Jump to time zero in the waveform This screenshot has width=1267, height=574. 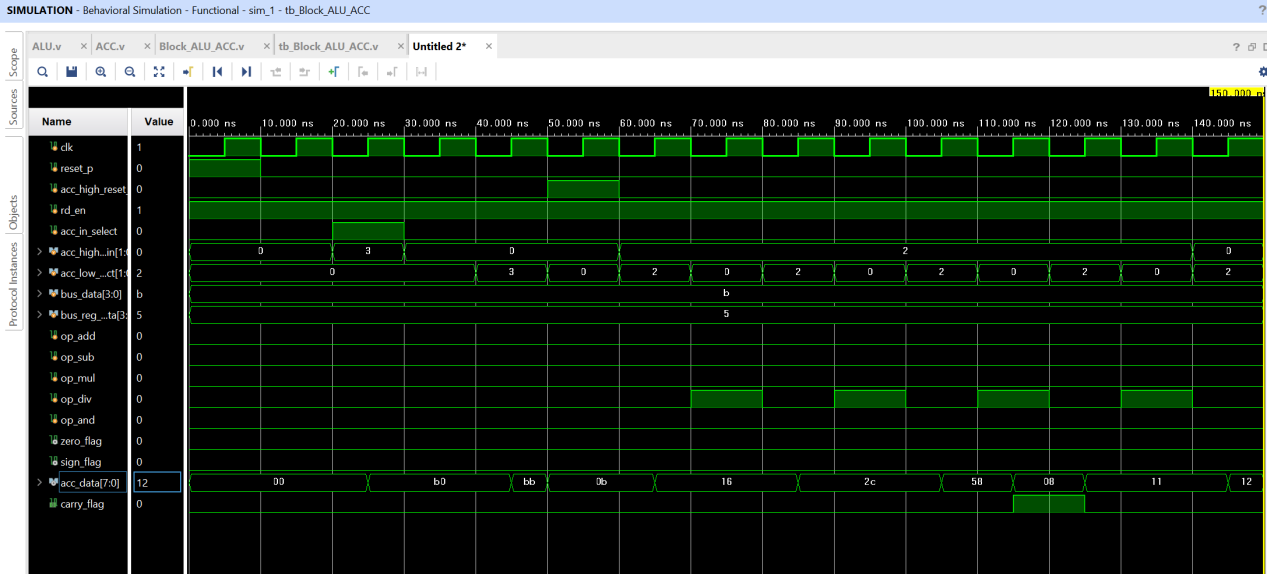click(x=217, y=71)
